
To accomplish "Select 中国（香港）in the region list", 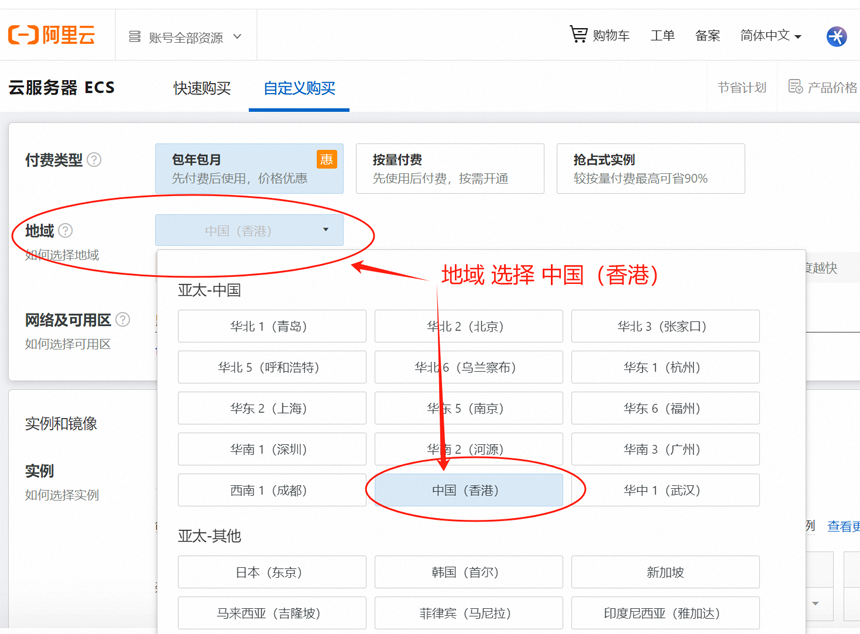I will click(x=469, y=490).
